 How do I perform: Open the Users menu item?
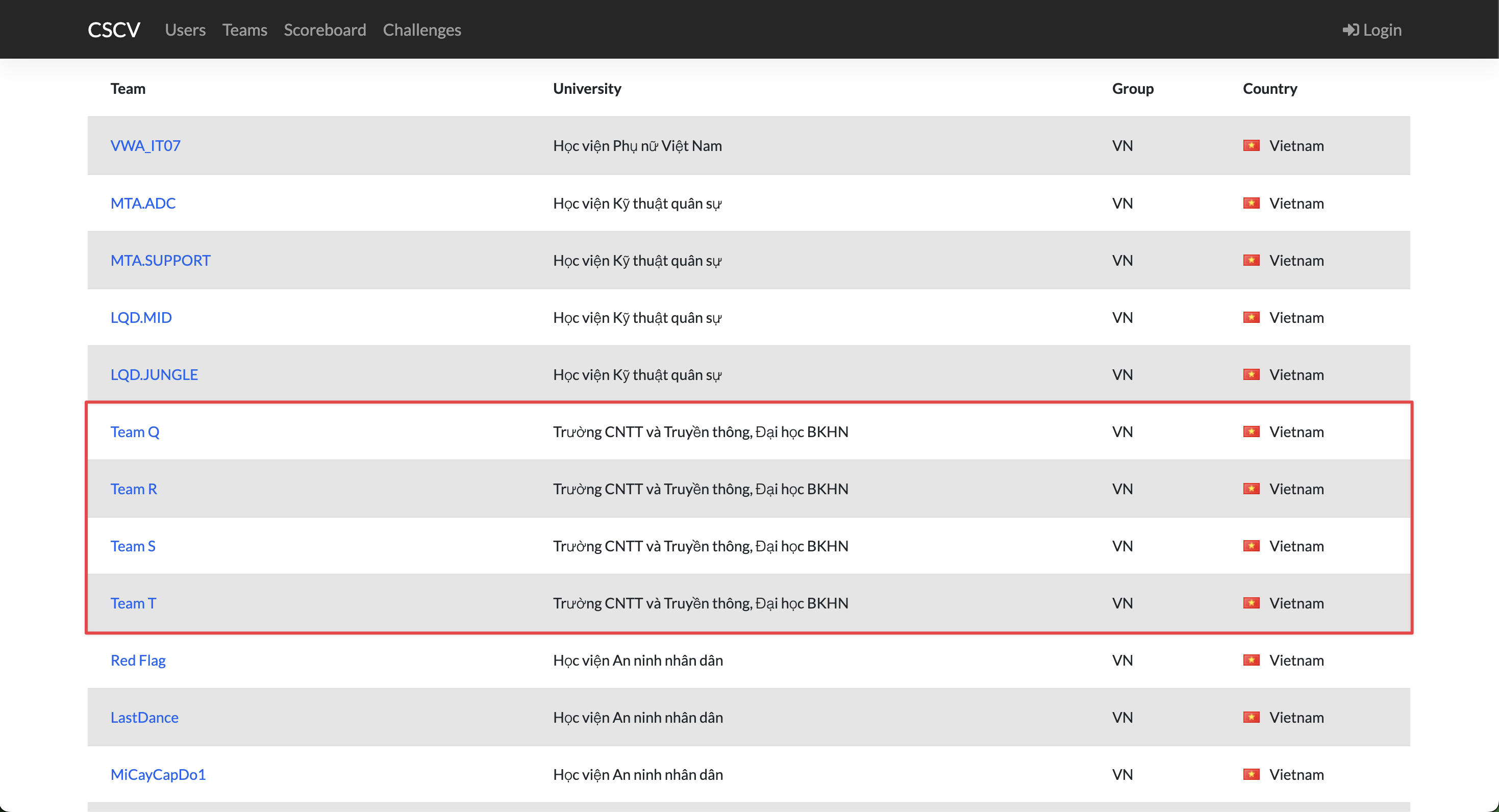[185, 30]
